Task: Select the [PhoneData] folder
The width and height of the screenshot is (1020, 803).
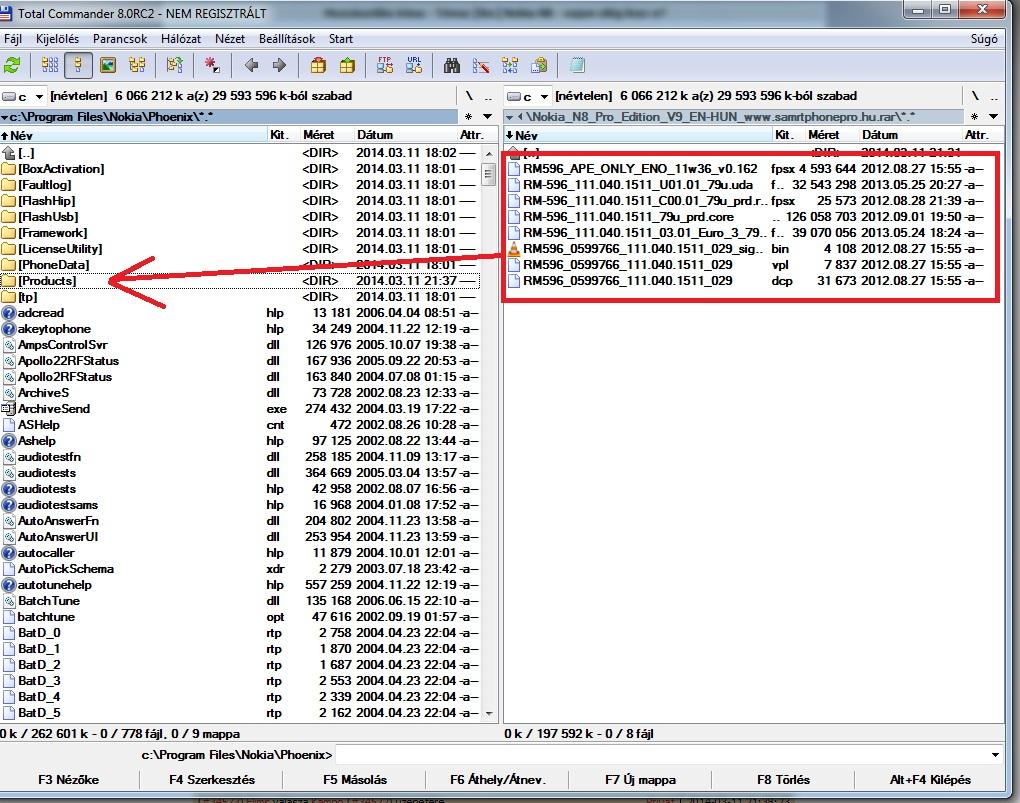Action: 239,265
